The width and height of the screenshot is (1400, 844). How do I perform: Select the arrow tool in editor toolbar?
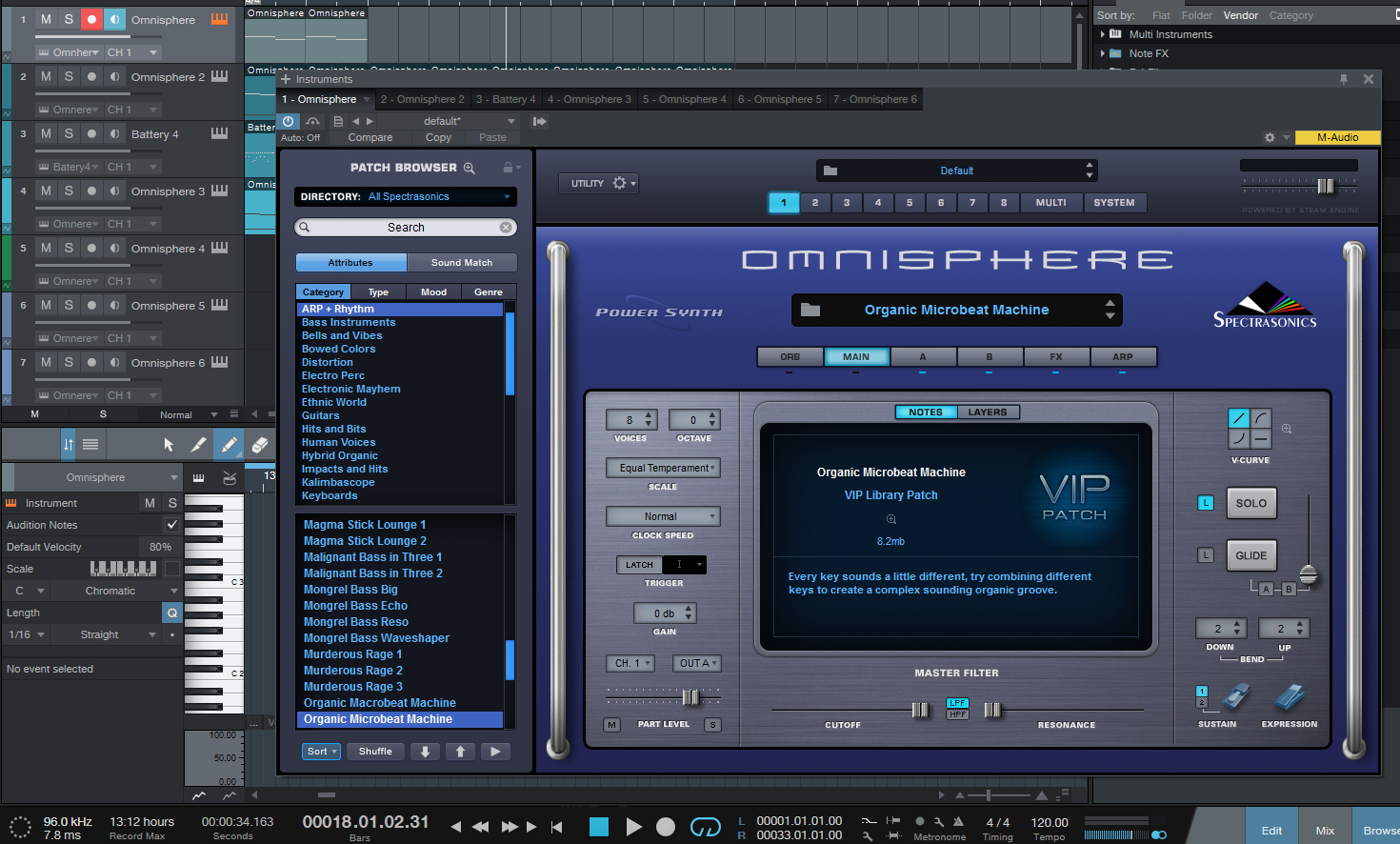[x=169, y=444]
